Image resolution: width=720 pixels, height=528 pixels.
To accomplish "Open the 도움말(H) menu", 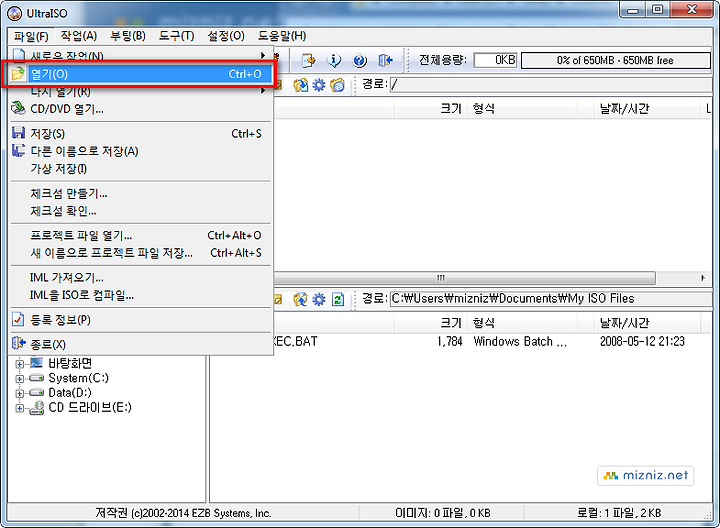I will click(282, 36).
